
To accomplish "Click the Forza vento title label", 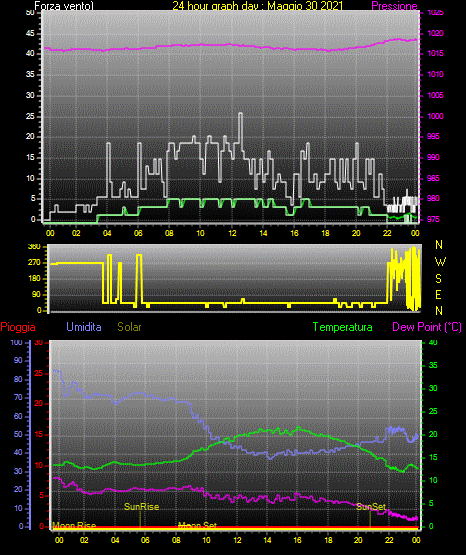I will (64, 6).
